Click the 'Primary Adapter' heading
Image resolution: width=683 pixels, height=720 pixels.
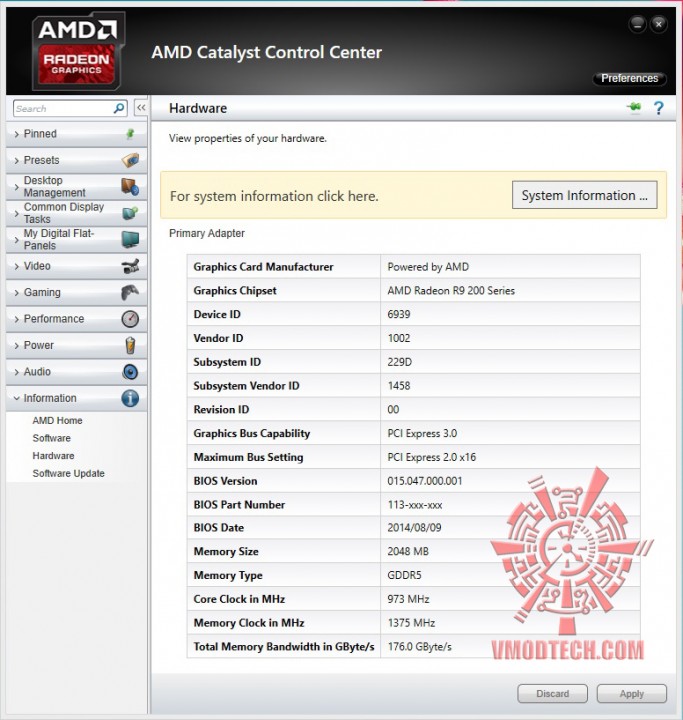(207, 233)
